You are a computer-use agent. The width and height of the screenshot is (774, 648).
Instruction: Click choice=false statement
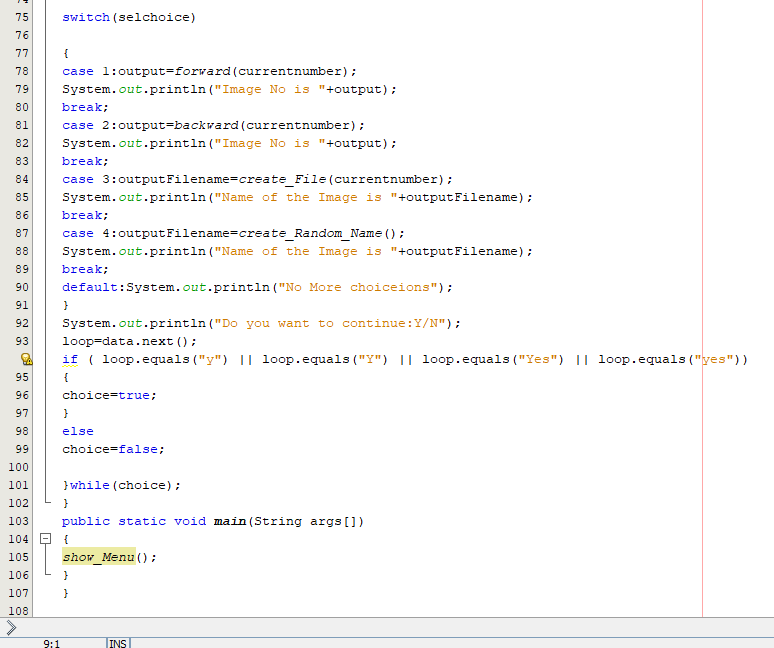113,449
